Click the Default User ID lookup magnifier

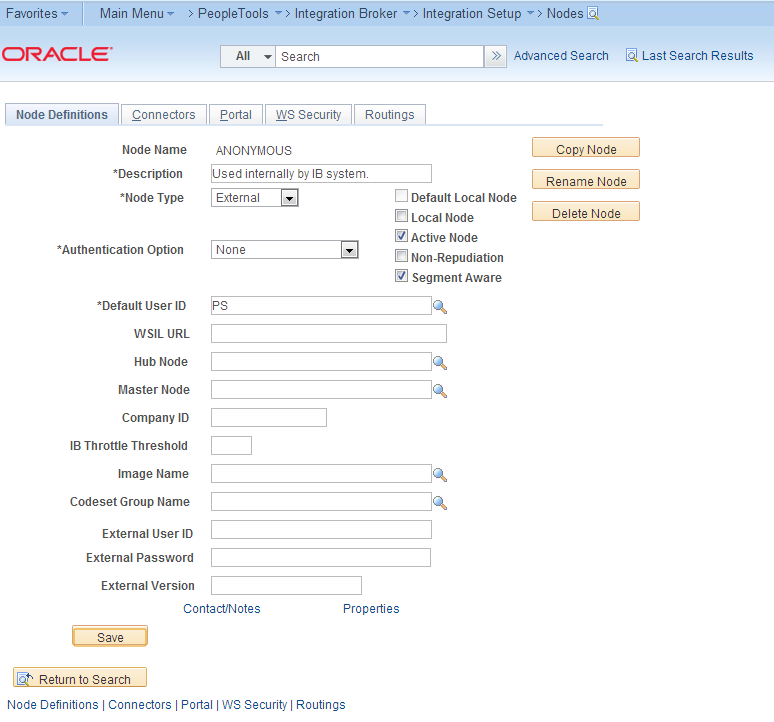[440, 306]
